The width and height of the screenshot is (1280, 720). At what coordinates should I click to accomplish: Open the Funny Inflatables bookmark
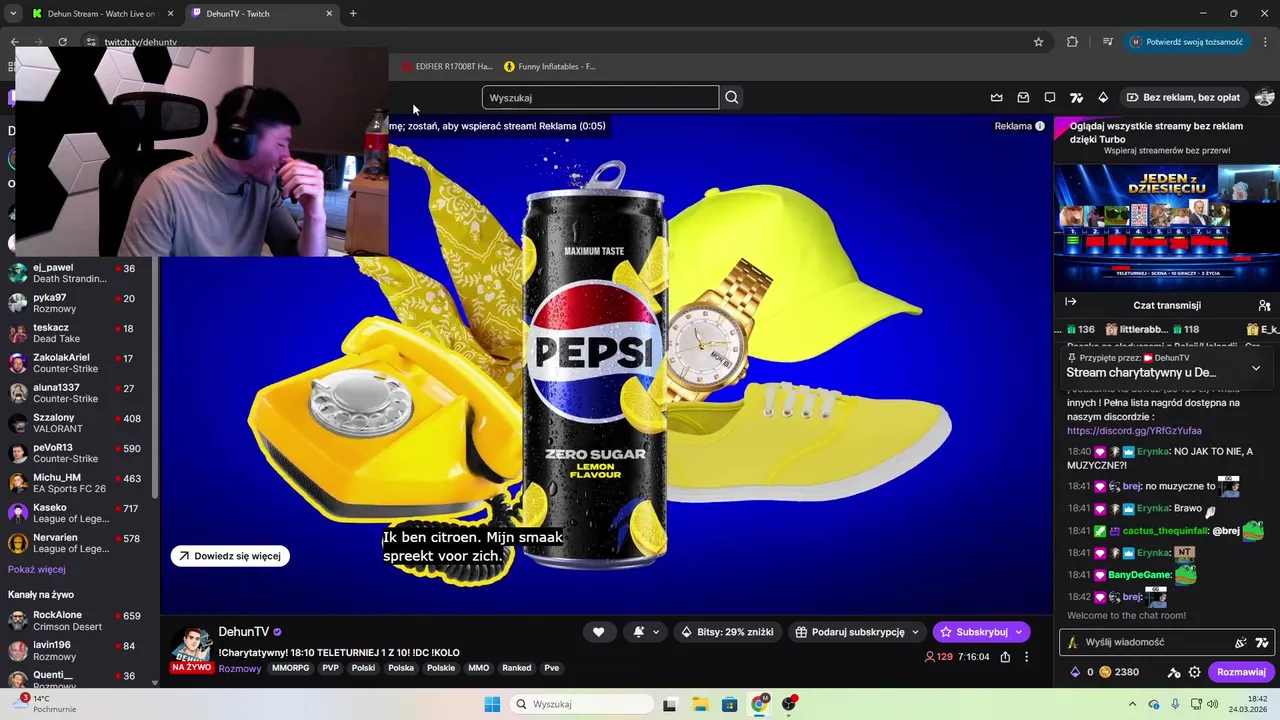[x=550, y=66]
